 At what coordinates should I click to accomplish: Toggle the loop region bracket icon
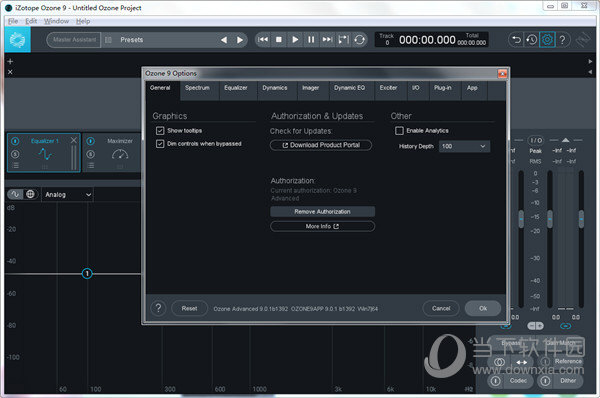[344, 39]
